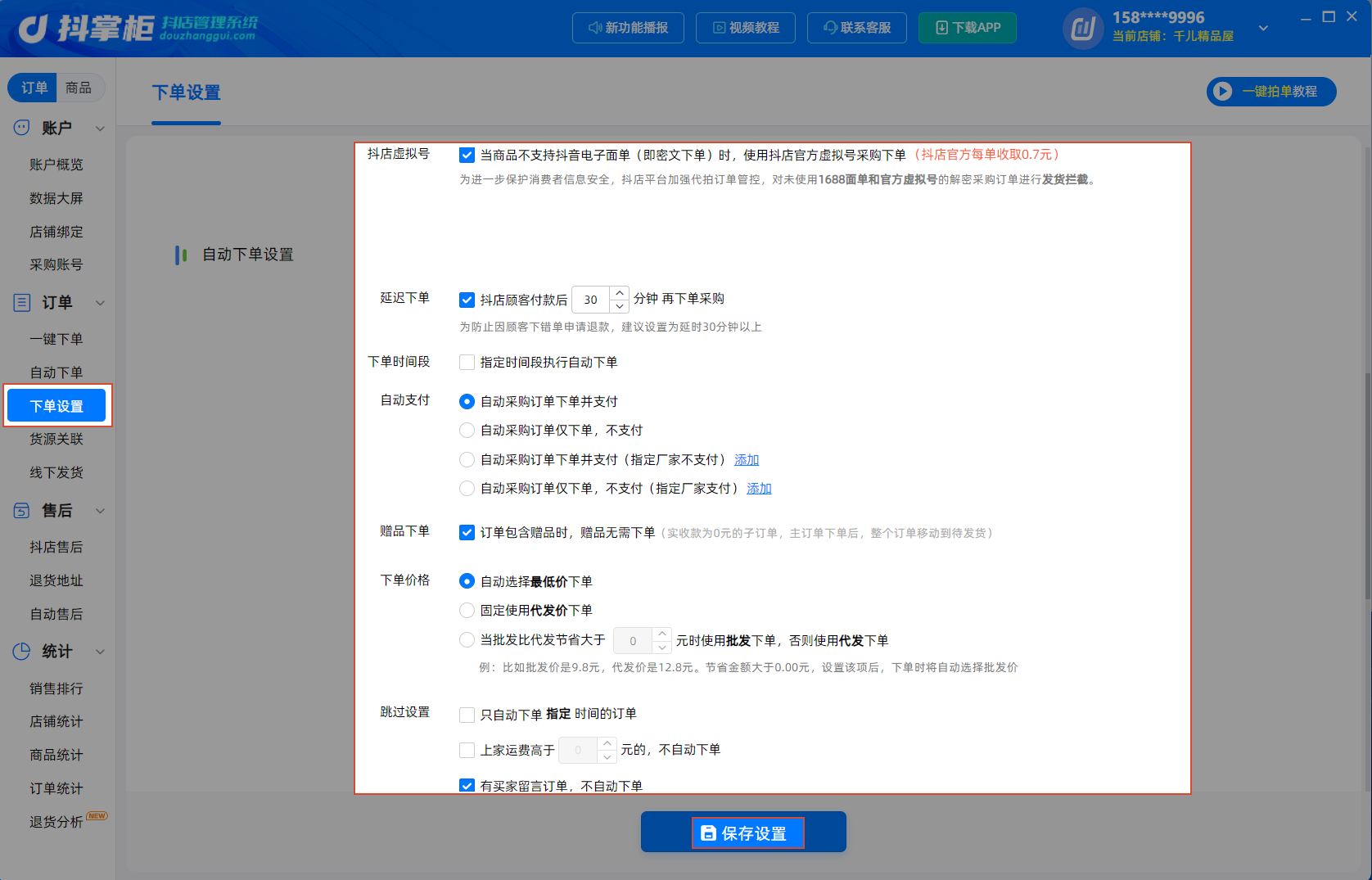The height and width of the screenshot is (880, 1372).
Task: Increase delay minutes with up arrow
Action: tap(620, 293)
